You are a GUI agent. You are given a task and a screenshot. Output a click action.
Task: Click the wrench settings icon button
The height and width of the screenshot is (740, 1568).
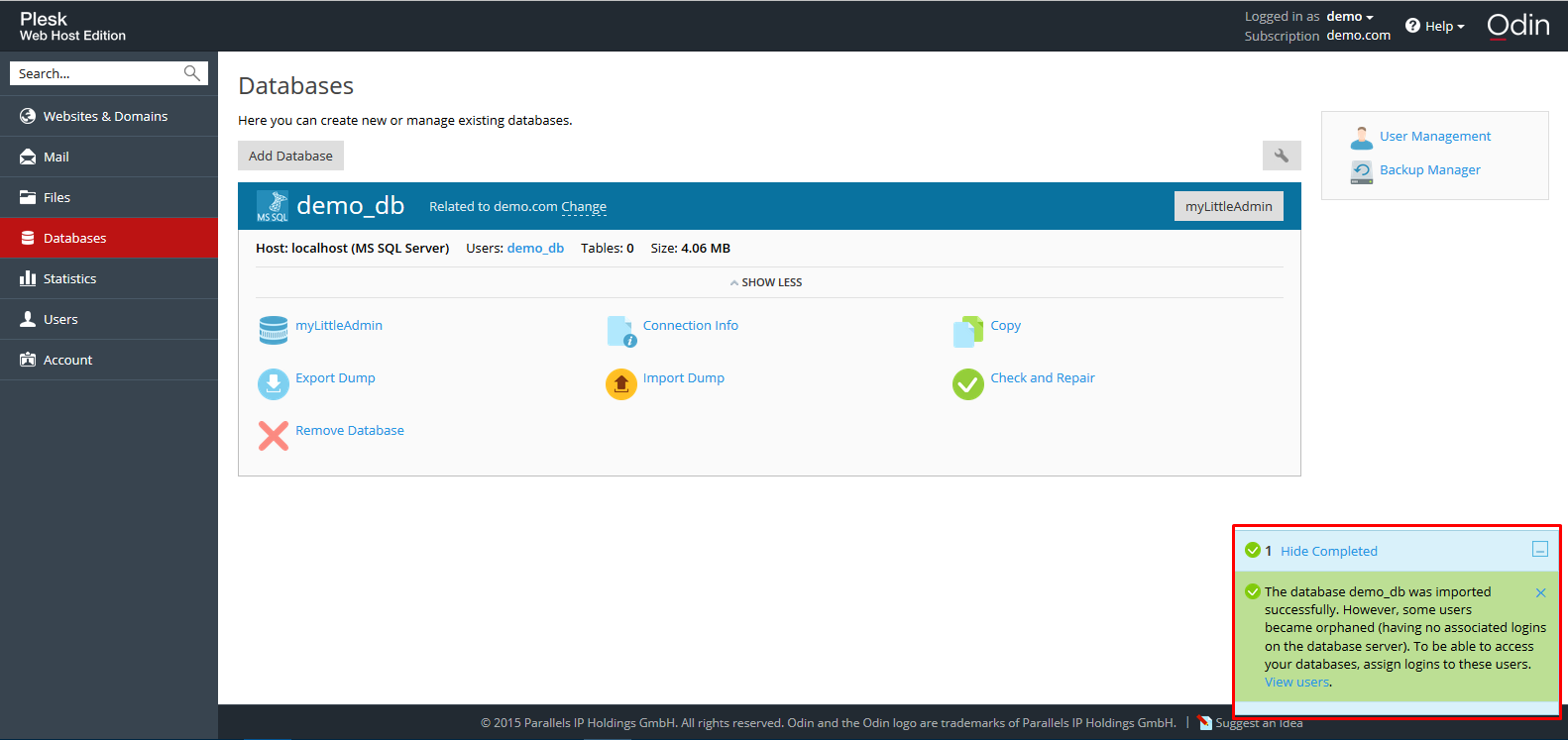(x=1282, y=156)
